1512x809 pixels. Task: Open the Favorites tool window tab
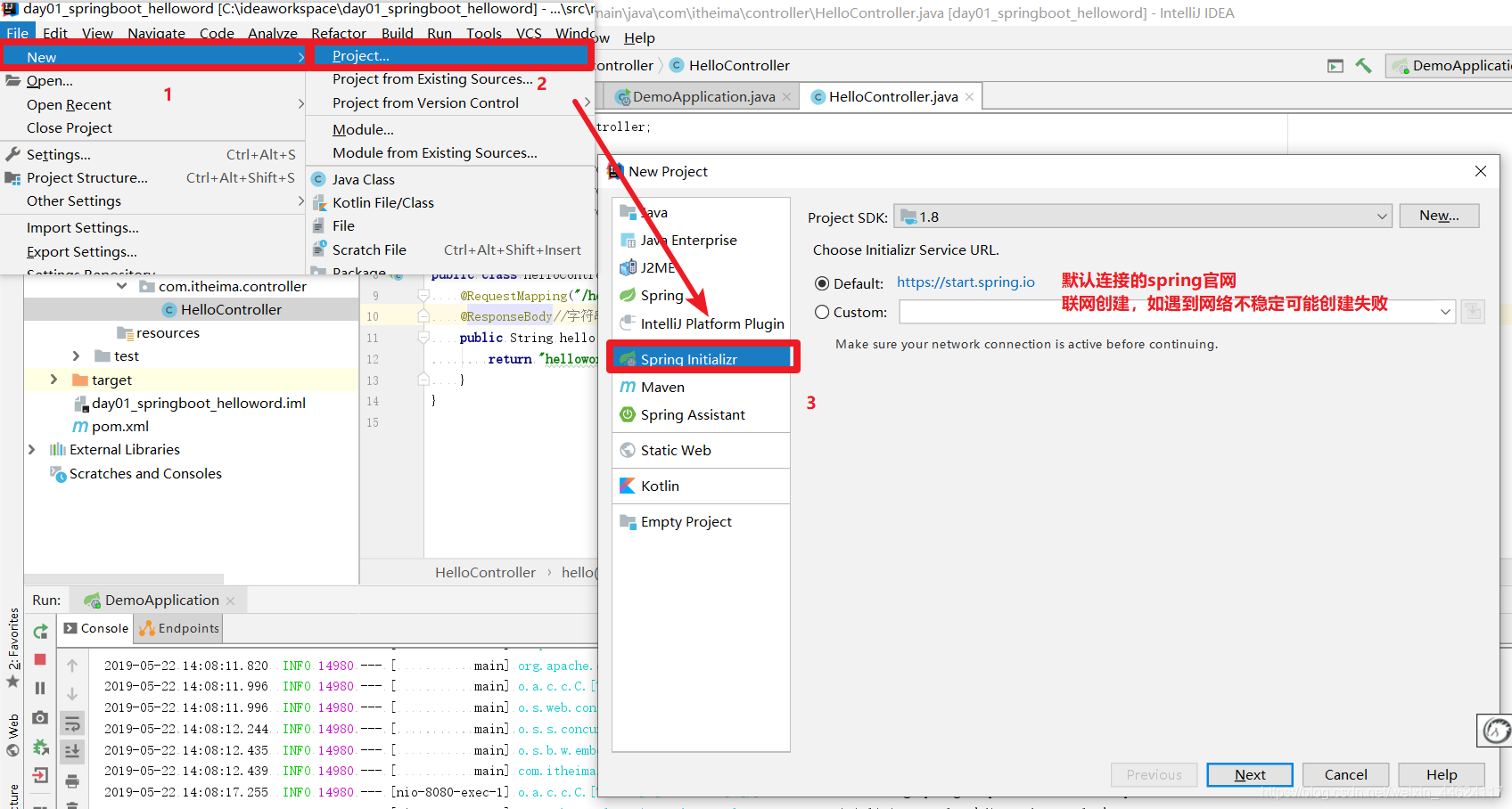coord(13,638)
